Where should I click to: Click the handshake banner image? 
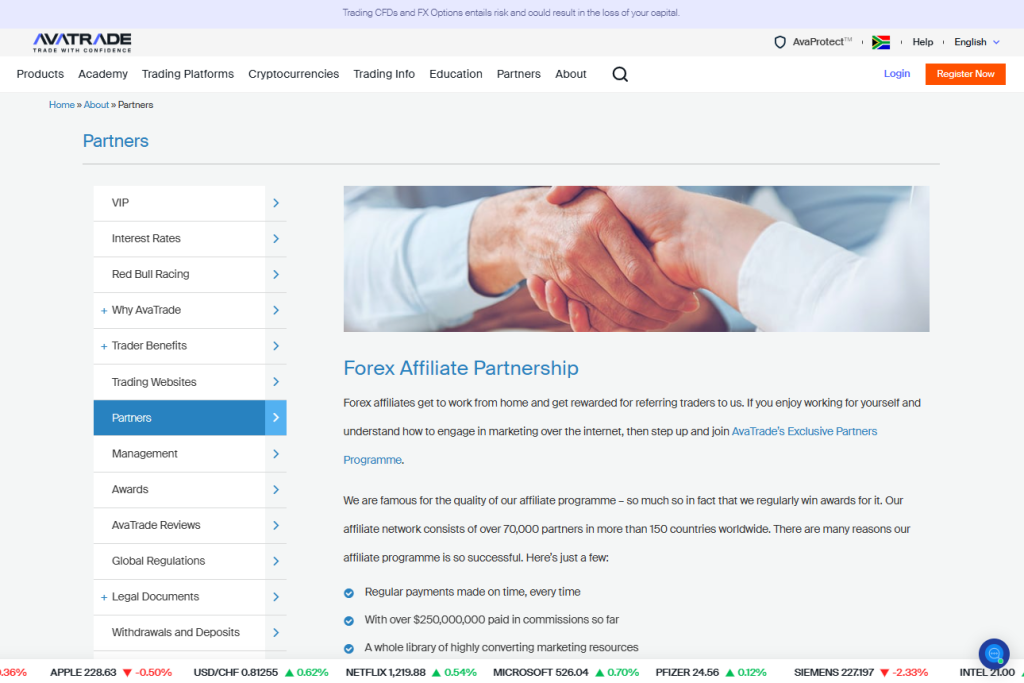[636, 259]
